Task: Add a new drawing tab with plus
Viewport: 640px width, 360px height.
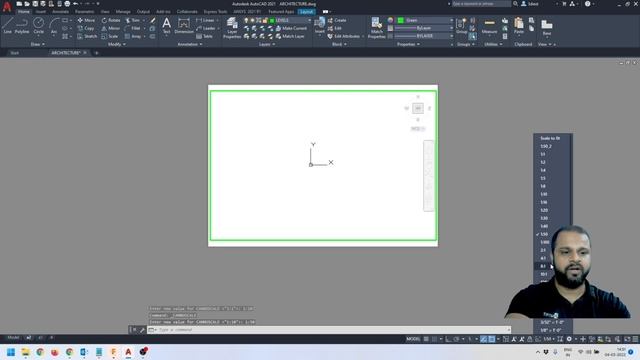Action: coord(96,53)
